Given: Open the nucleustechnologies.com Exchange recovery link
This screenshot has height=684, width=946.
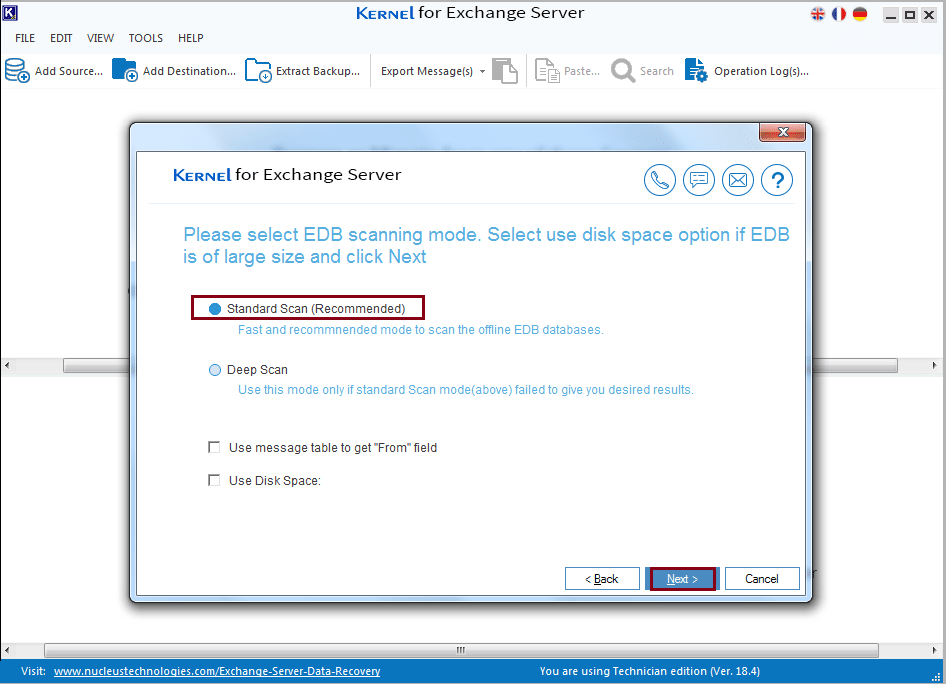Looking at the screenshot, I should (217, 671).
